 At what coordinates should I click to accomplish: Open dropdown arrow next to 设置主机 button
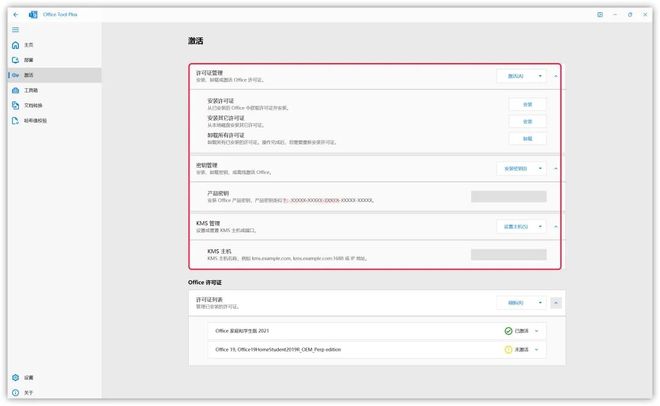point(541,227)
